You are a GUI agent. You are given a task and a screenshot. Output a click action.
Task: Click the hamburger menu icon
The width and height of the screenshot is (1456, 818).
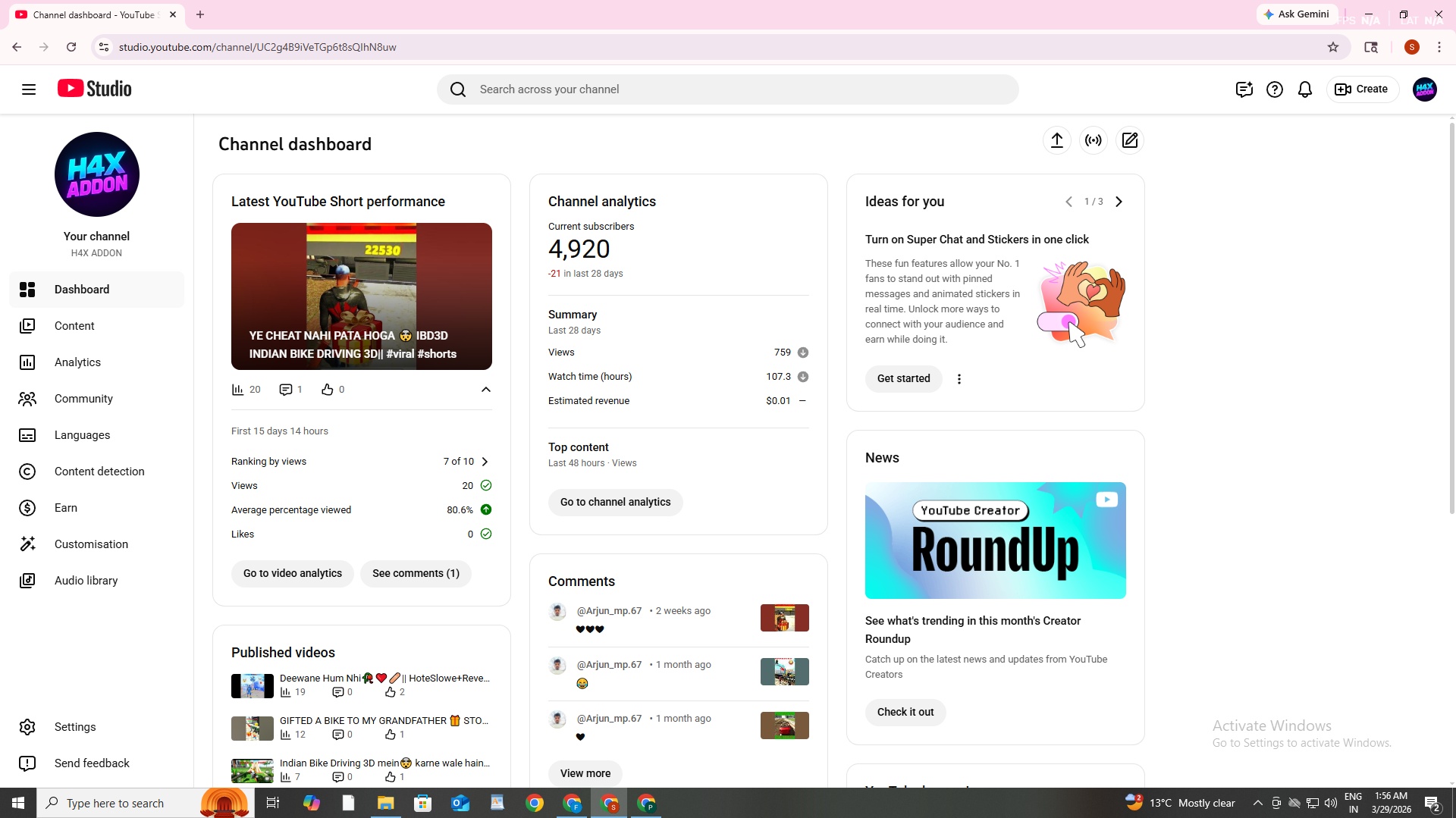(x=28, y=89)
